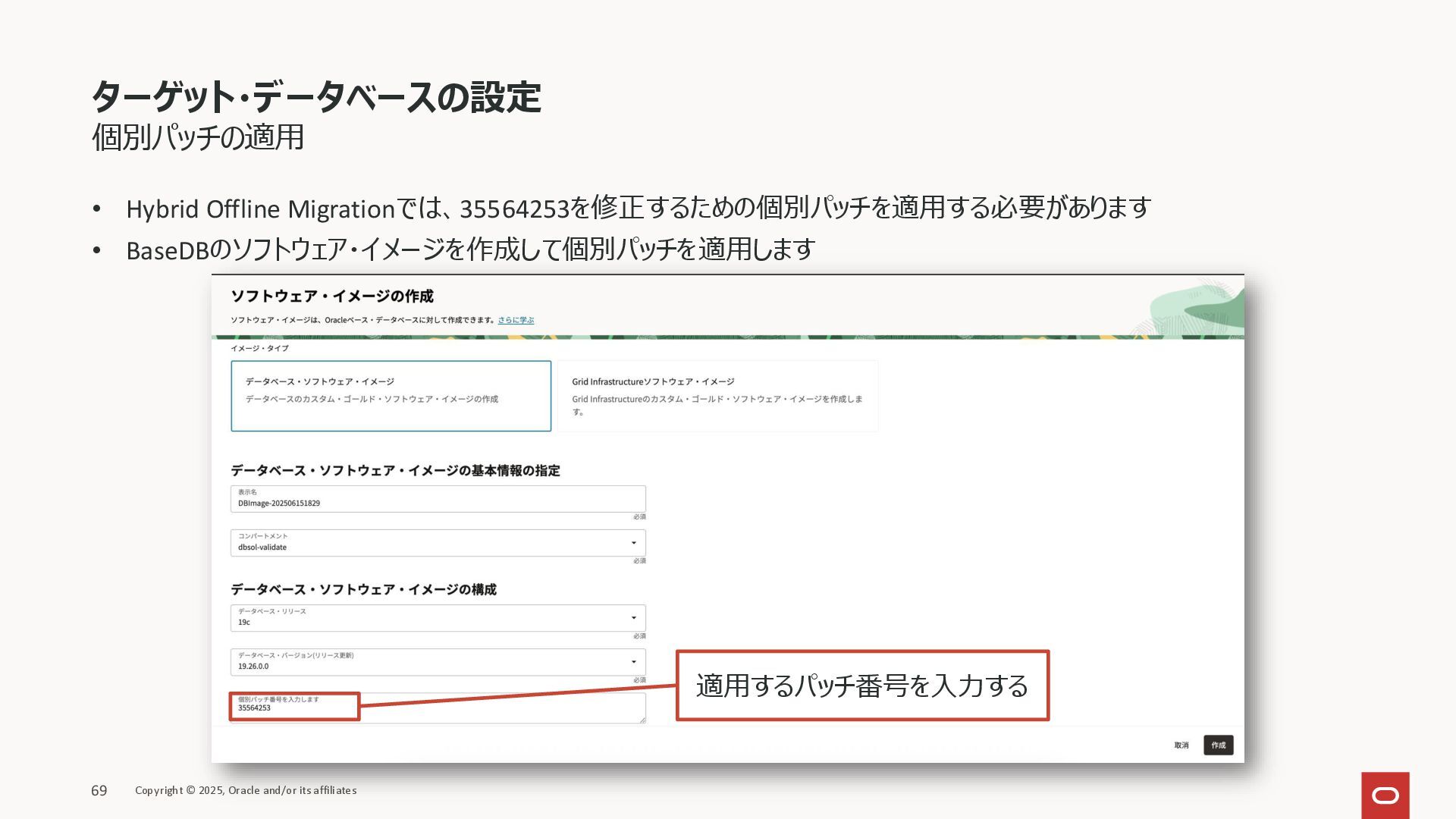
Task: Click the Copyright © 2025 Oracle footer text
Action: [246, 790]
